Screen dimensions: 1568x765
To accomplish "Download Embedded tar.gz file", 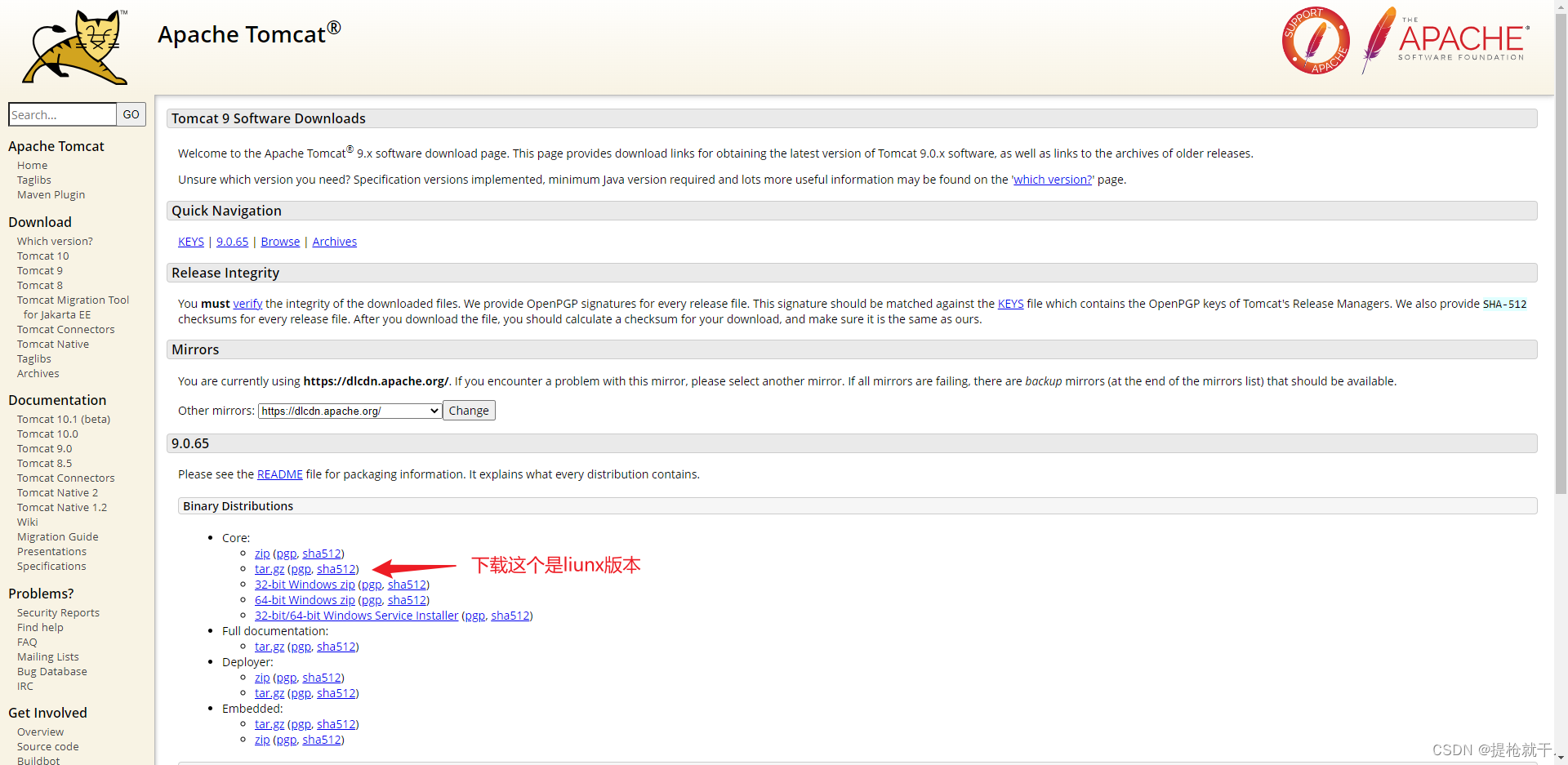I will (269, 724).
